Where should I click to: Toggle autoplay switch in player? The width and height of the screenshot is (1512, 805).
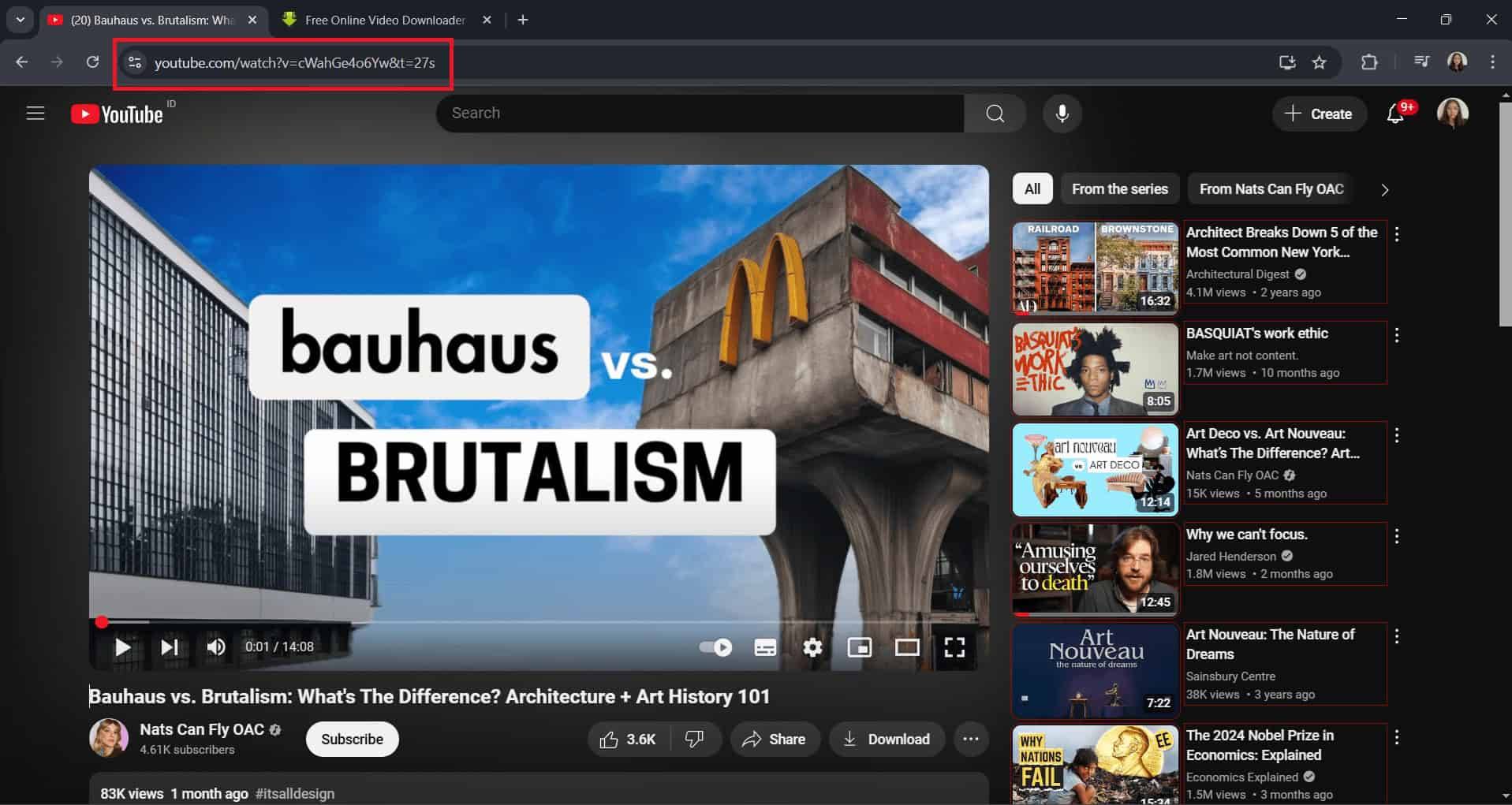(x=715, y=647)
